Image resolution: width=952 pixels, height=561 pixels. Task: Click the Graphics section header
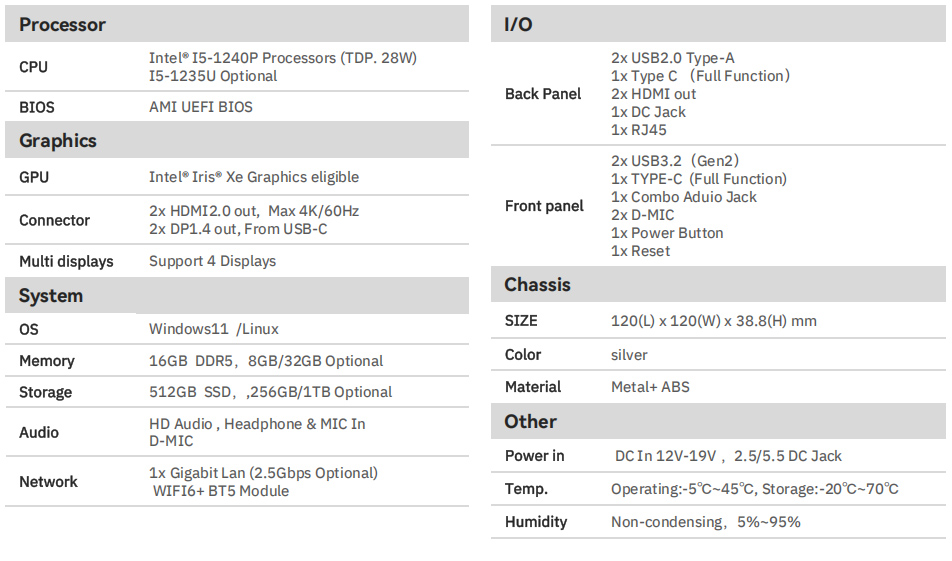tap(58, 141)
